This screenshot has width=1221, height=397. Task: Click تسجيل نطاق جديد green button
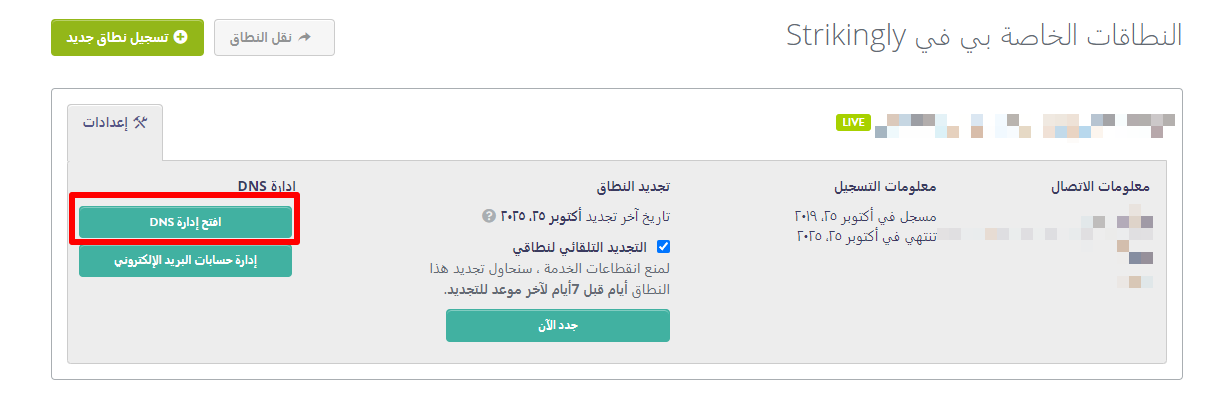(x=127, y=37)
